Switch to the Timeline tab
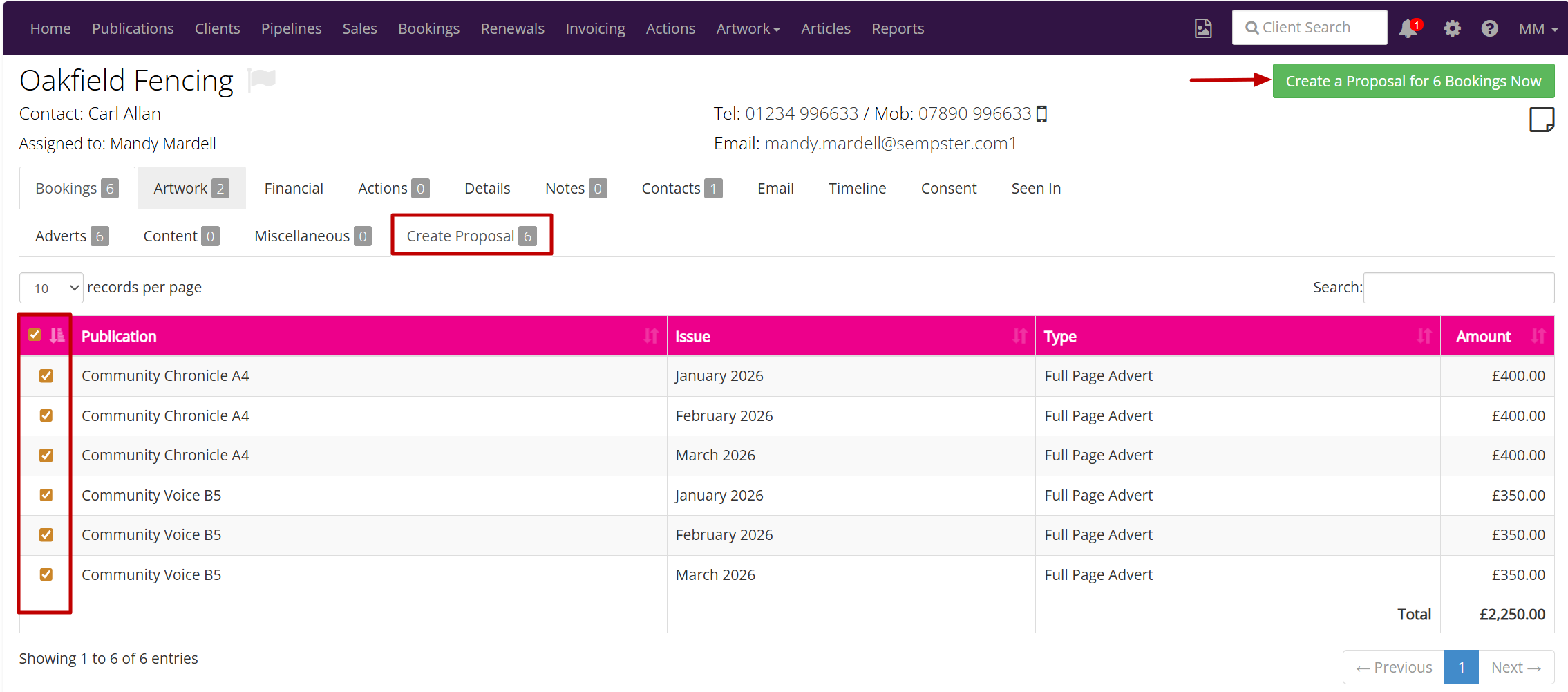Image resolution: width=1568 pixels, height=692 pixels. [857, 188]
